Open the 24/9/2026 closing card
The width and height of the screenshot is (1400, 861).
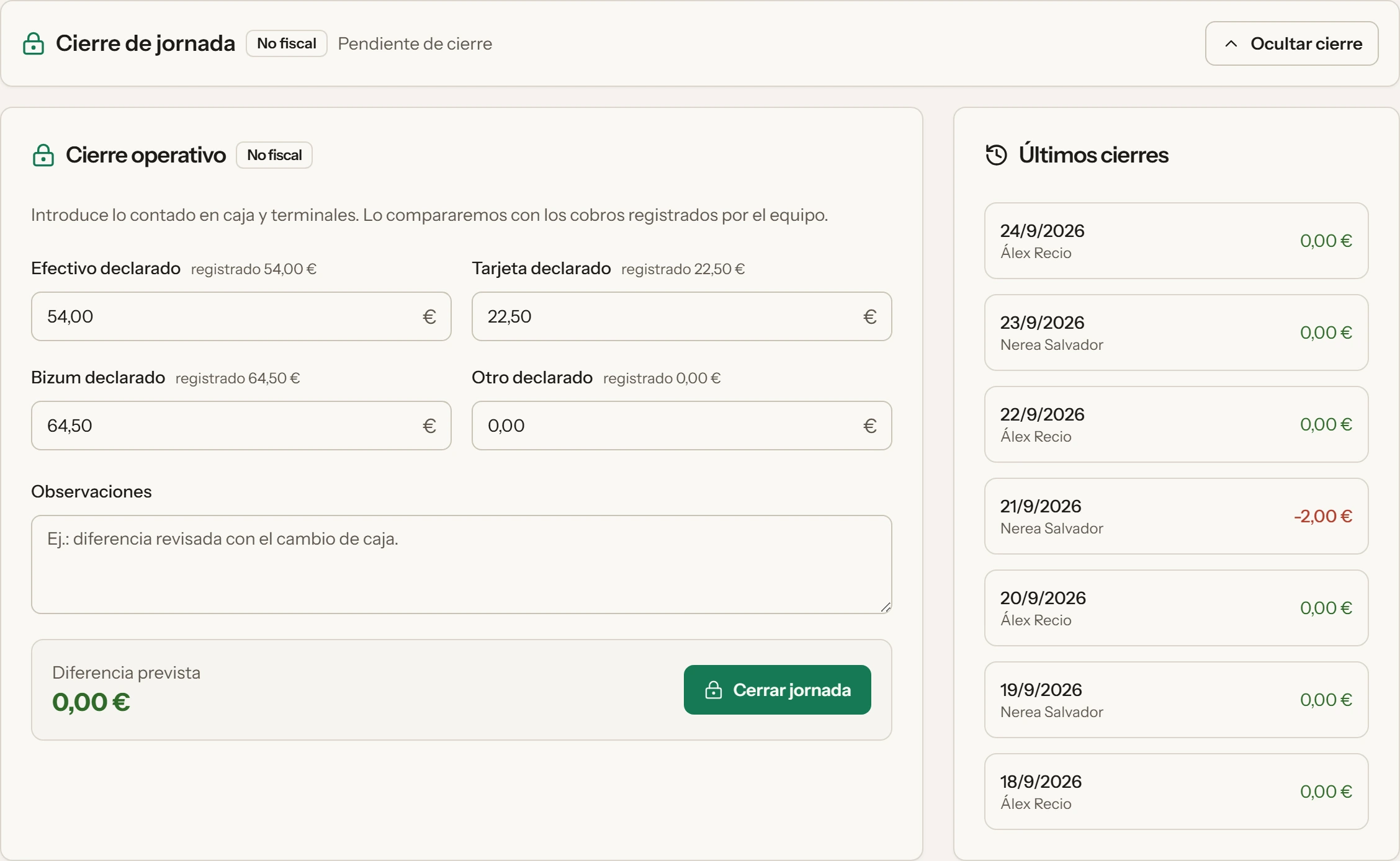tap(1177, 241)
